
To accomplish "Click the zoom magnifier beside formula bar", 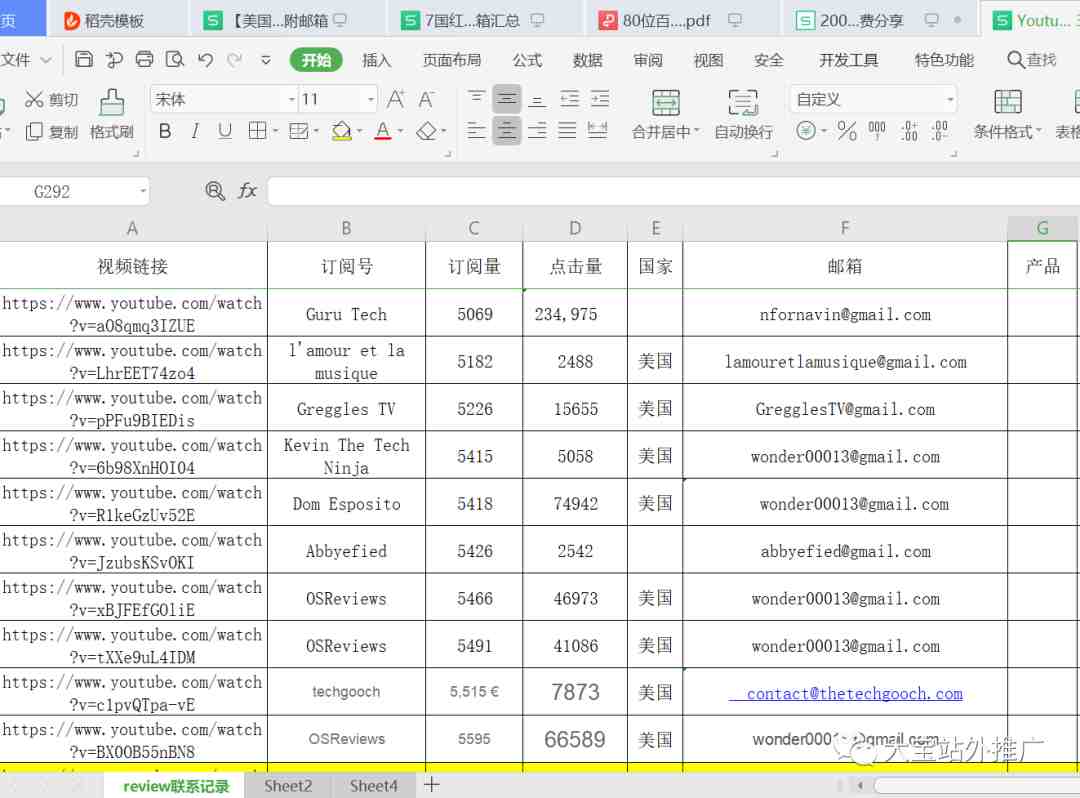I will coord(215,191).
